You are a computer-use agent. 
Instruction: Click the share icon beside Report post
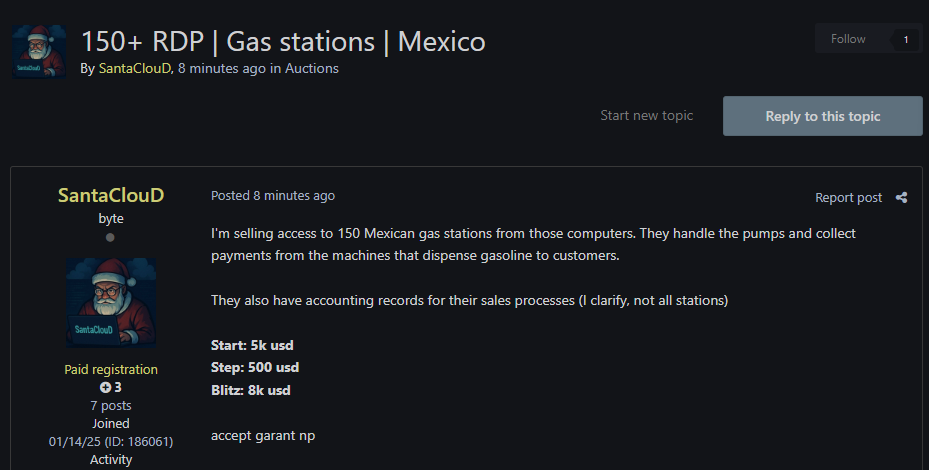click(x=901, y=198)
